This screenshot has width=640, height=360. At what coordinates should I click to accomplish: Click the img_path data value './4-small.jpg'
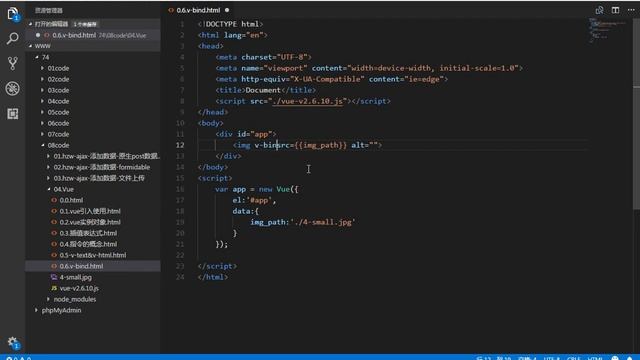coord(322,222)
